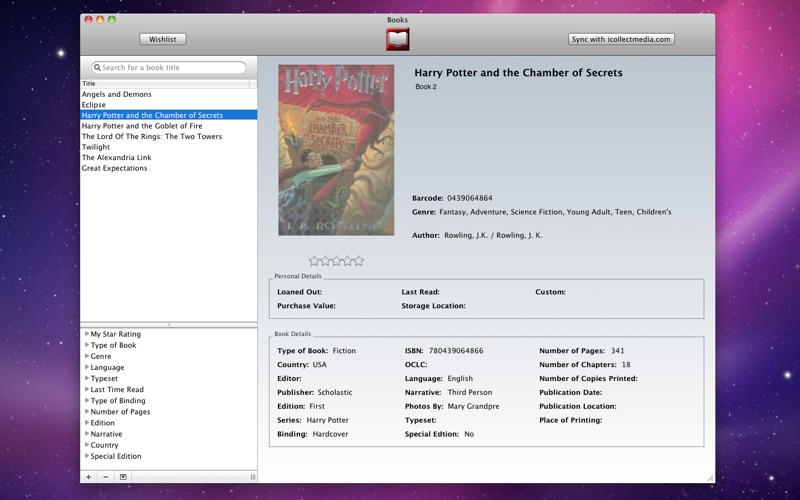Expand Language filter
Screen dimensions: 800x500
coord(87,367)
